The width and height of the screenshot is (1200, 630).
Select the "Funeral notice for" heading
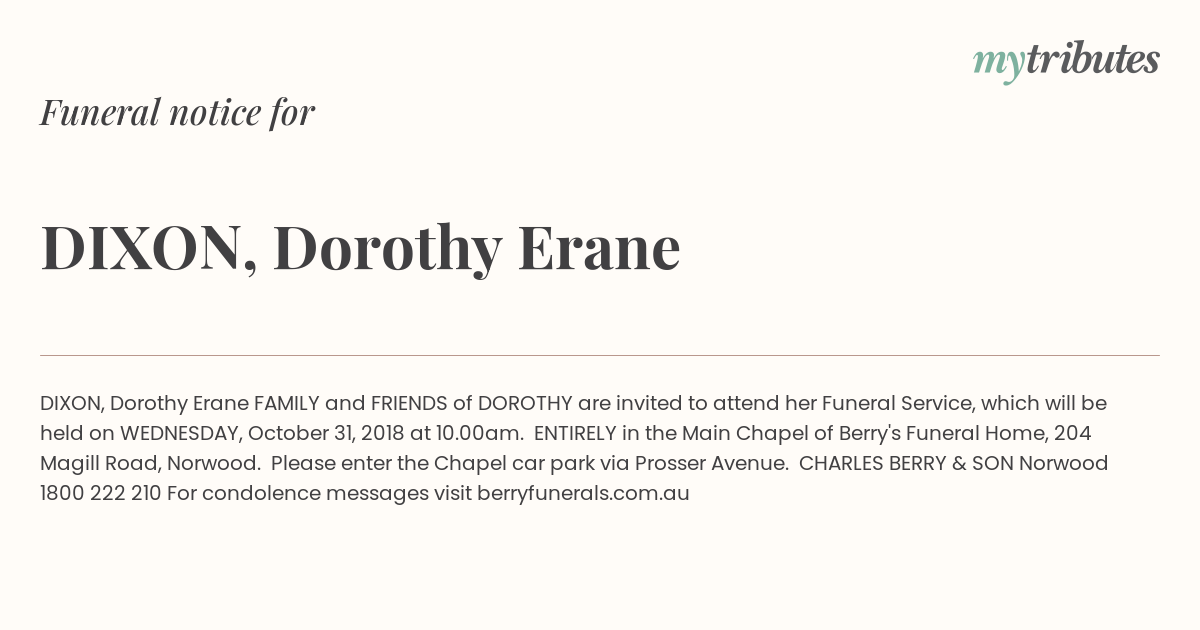[177, 112]
